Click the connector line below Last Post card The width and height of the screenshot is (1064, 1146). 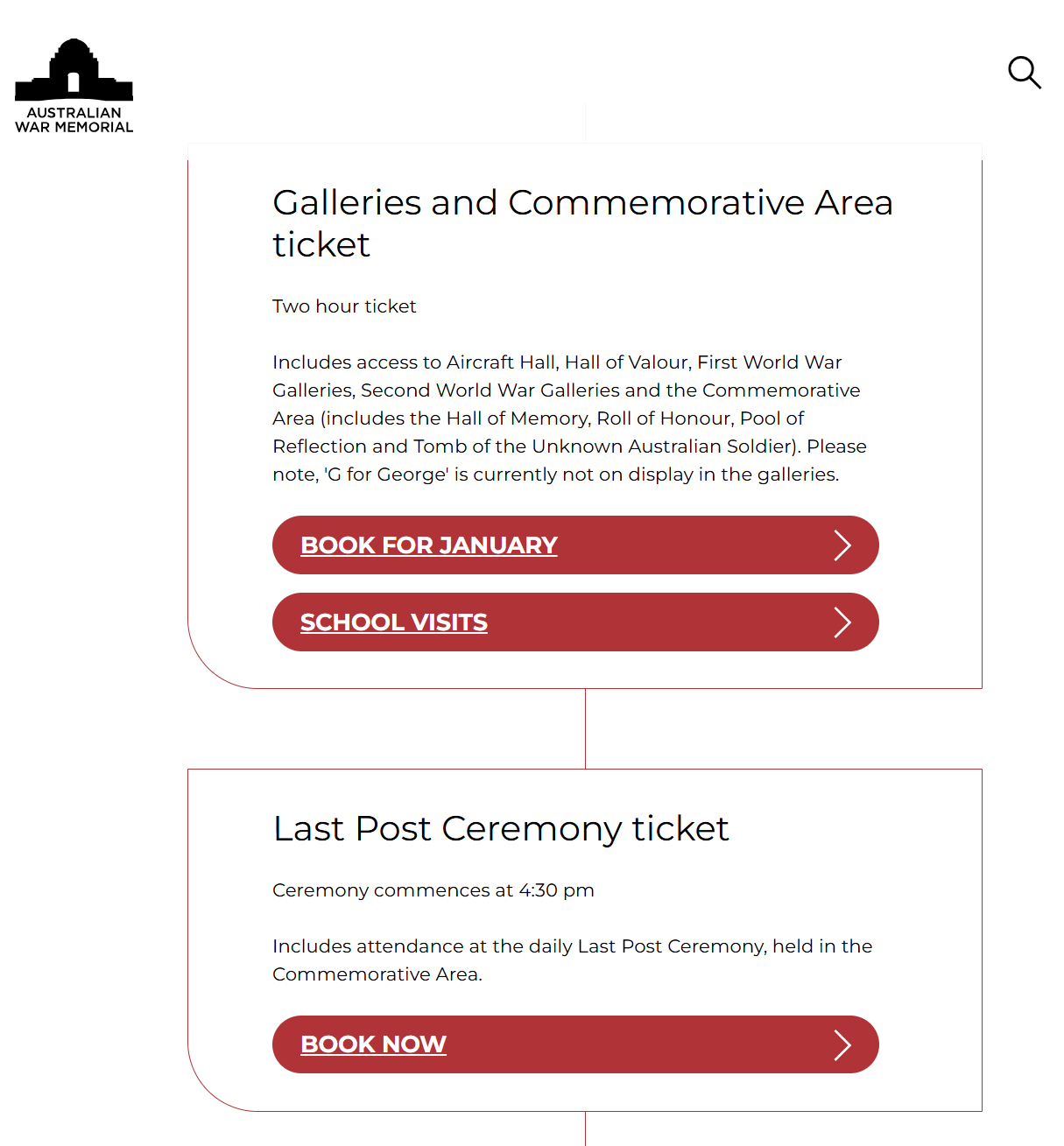pos(585,1128)
